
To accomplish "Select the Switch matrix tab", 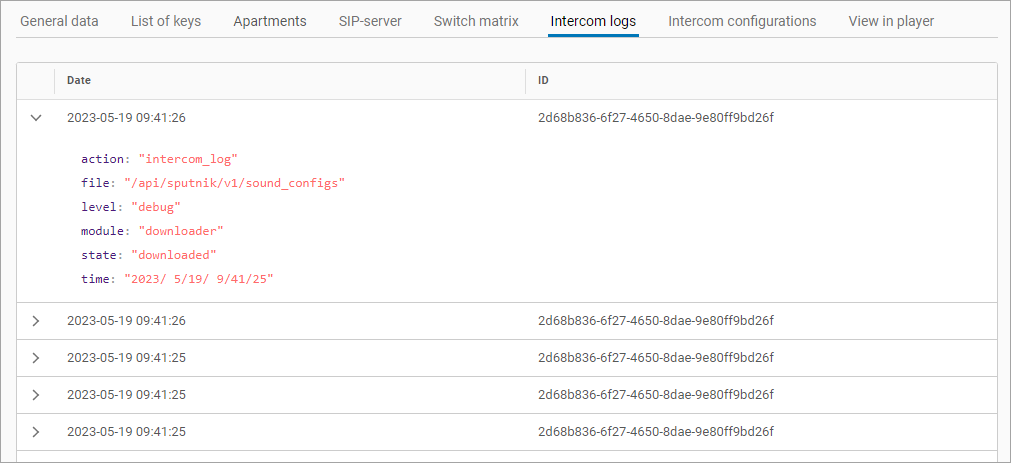I will tap(476, 21).
